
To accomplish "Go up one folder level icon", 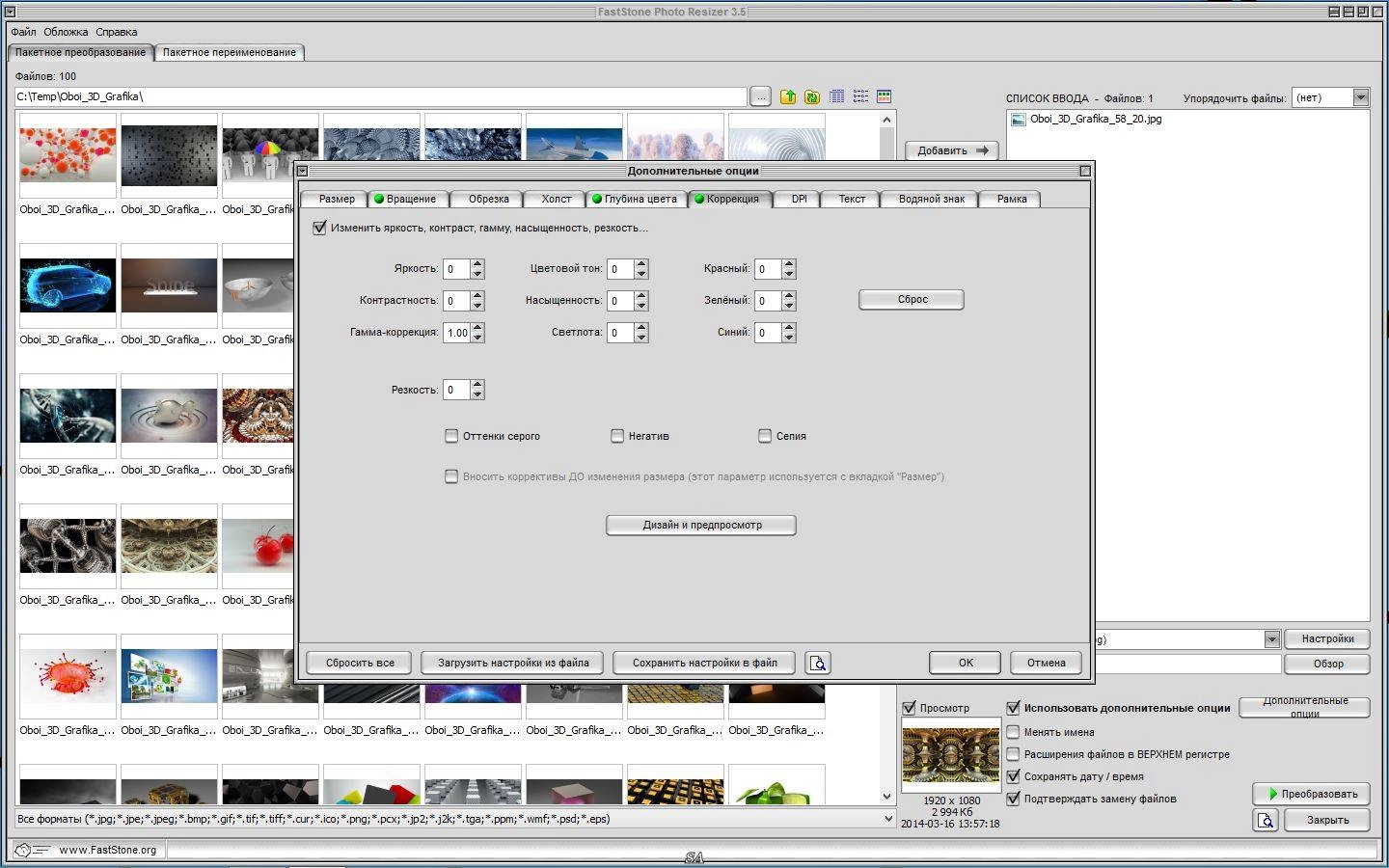I will pos(788,96).
